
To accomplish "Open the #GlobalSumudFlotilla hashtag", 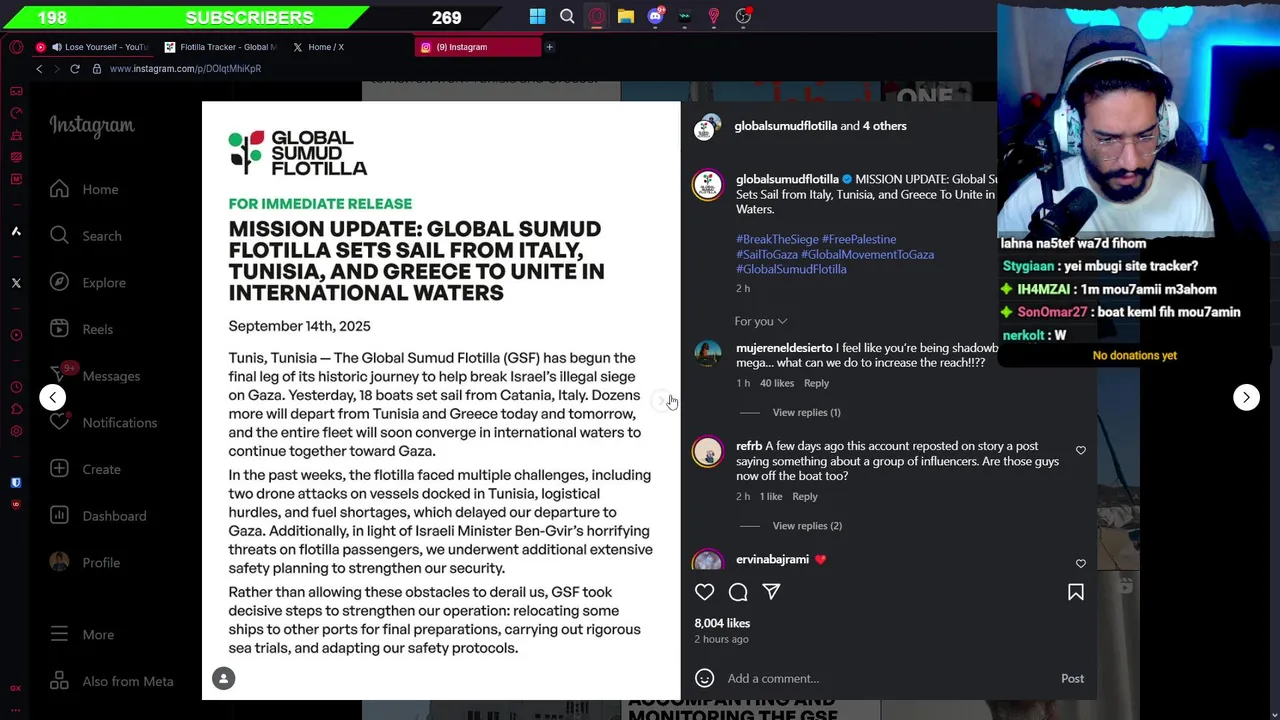I will (791, 269).
